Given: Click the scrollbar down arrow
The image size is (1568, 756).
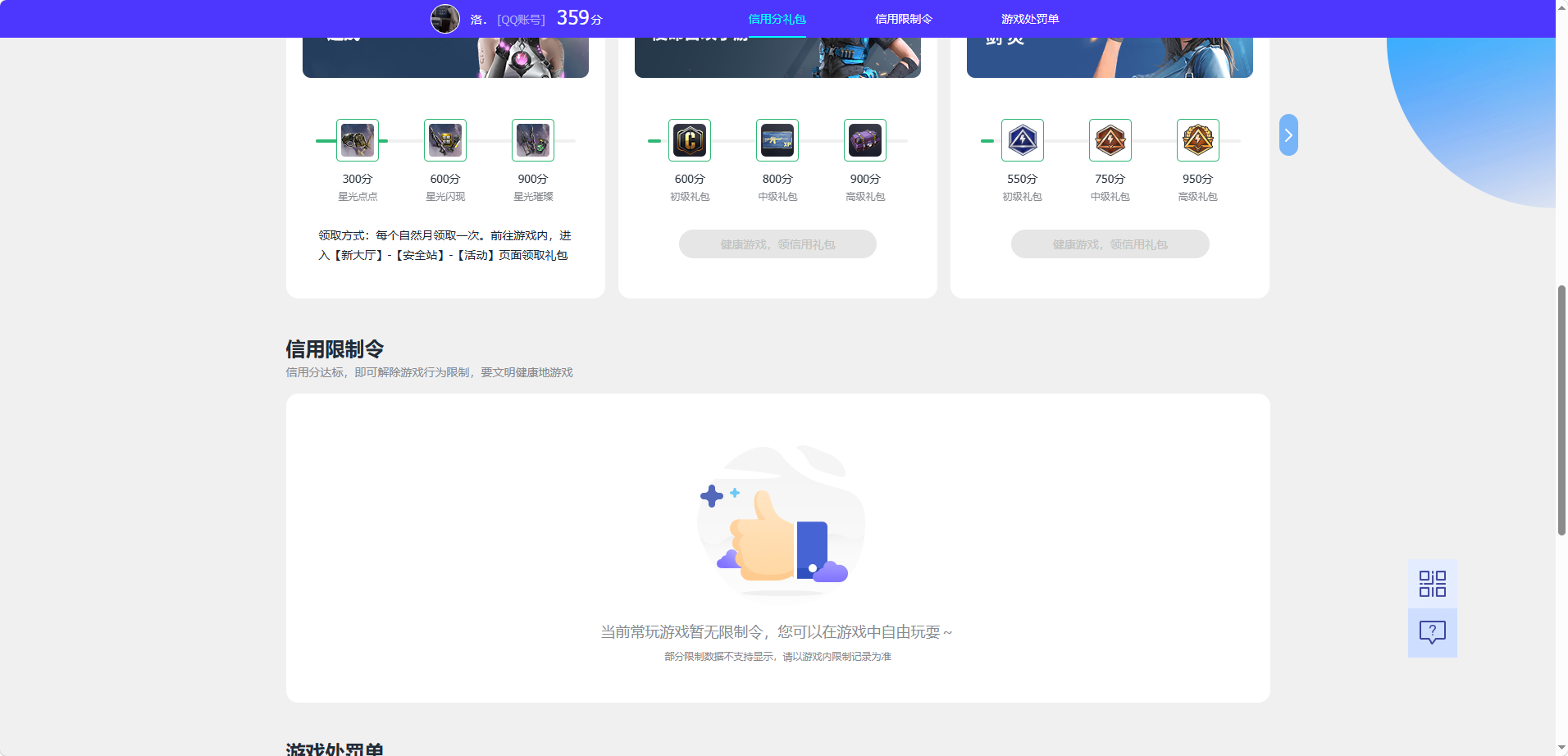Looking at the screenshot, I should click(1561, 748).
